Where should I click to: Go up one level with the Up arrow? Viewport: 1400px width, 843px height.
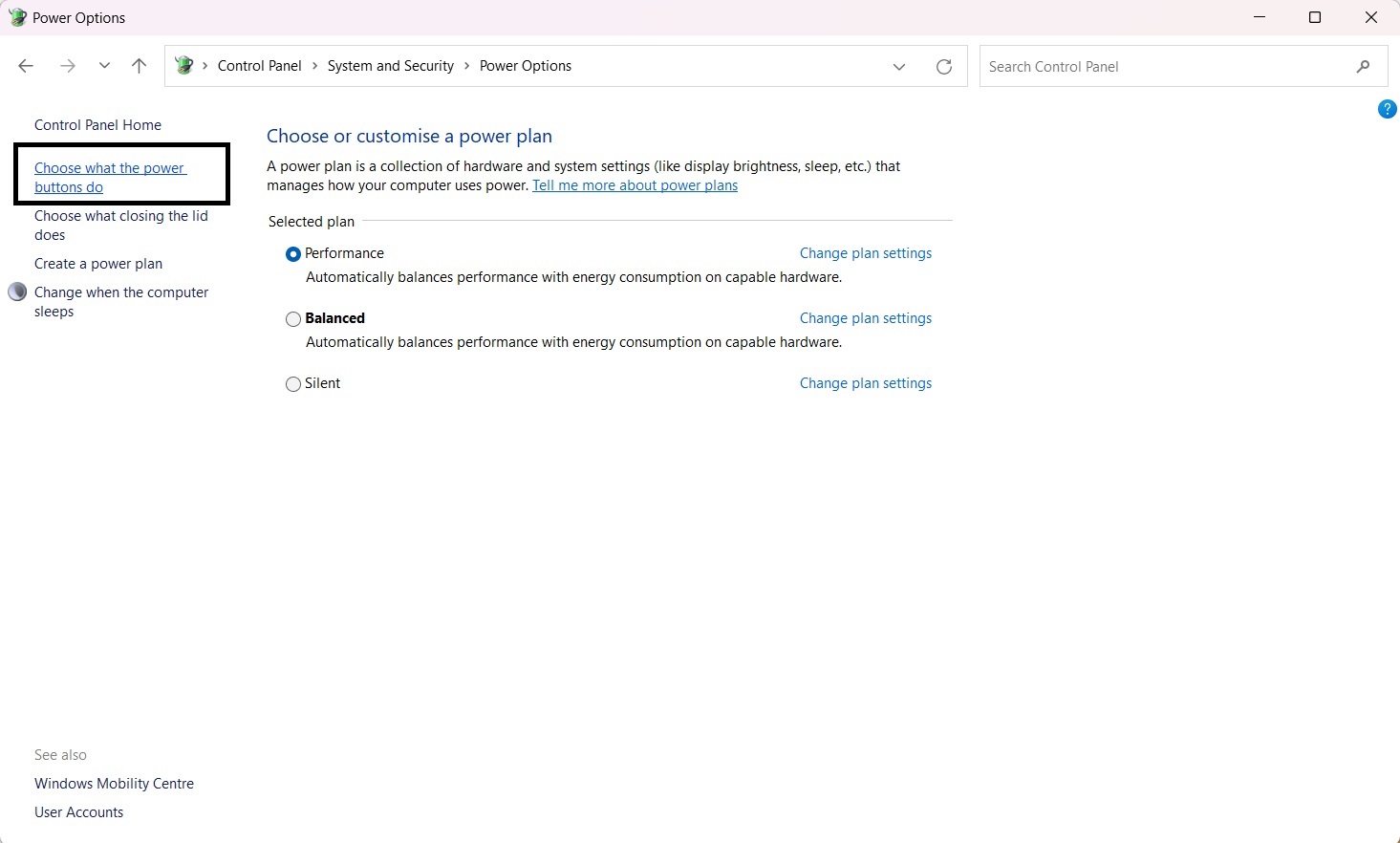[x=140, y=66]
